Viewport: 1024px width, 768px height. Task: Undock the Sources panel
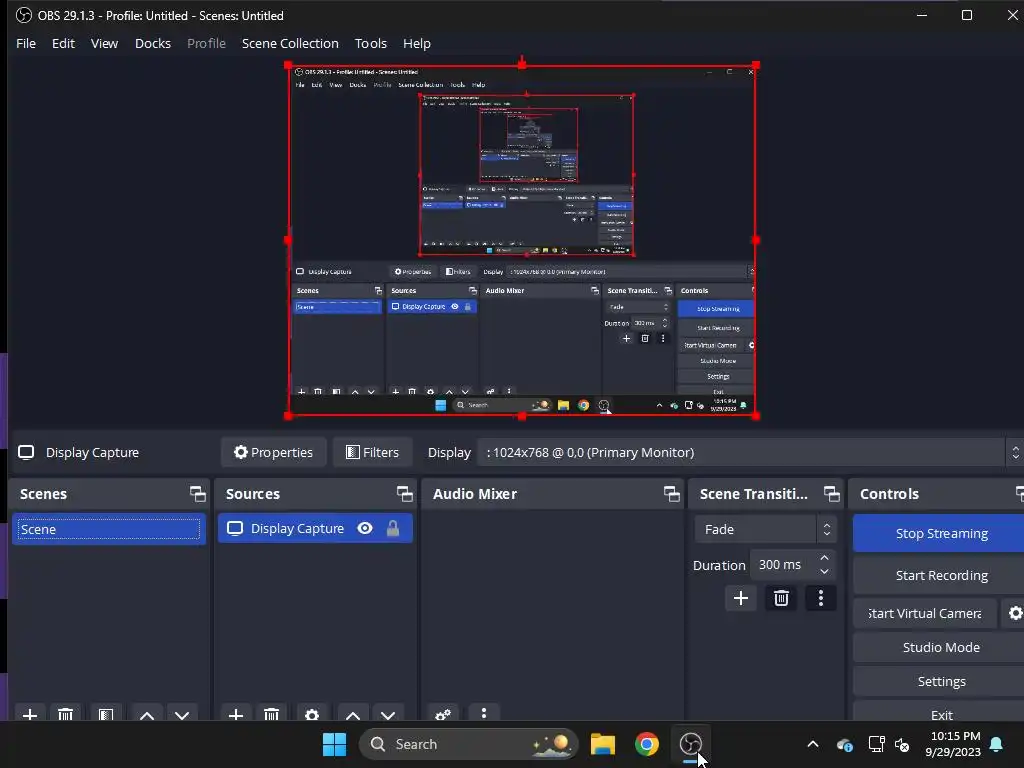(x=404, y=494)
